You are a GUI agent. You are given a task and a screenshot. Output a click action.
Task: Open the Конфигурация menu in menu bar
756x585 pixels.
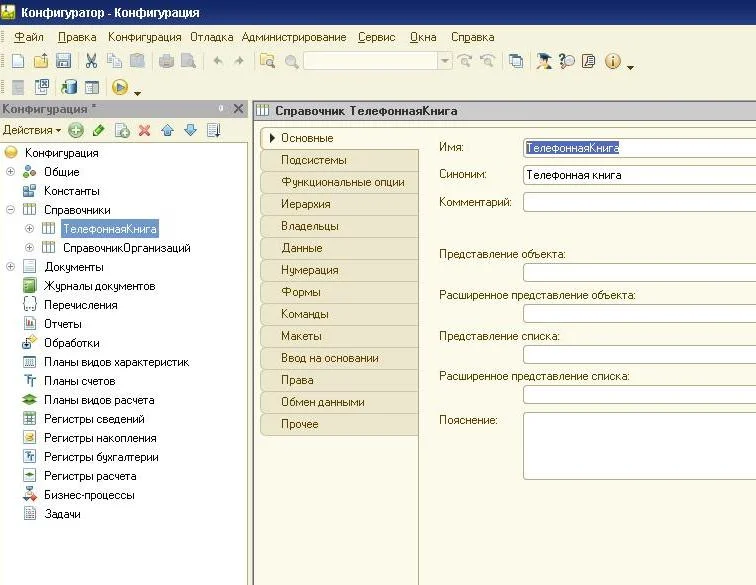(144, 37)
